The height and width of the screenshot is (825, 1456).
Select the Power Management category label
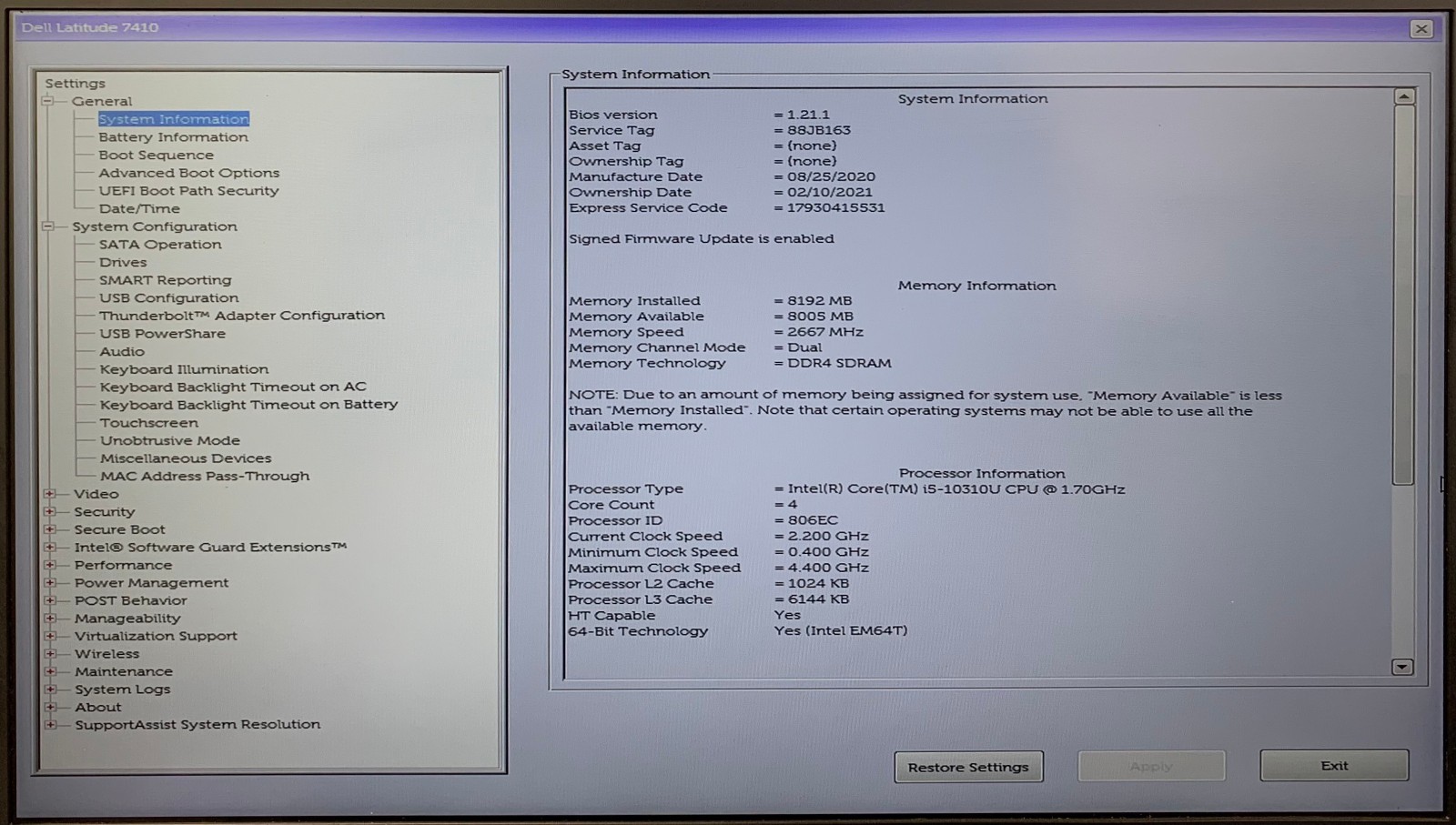pyautogui.click(x=151, y=582)
